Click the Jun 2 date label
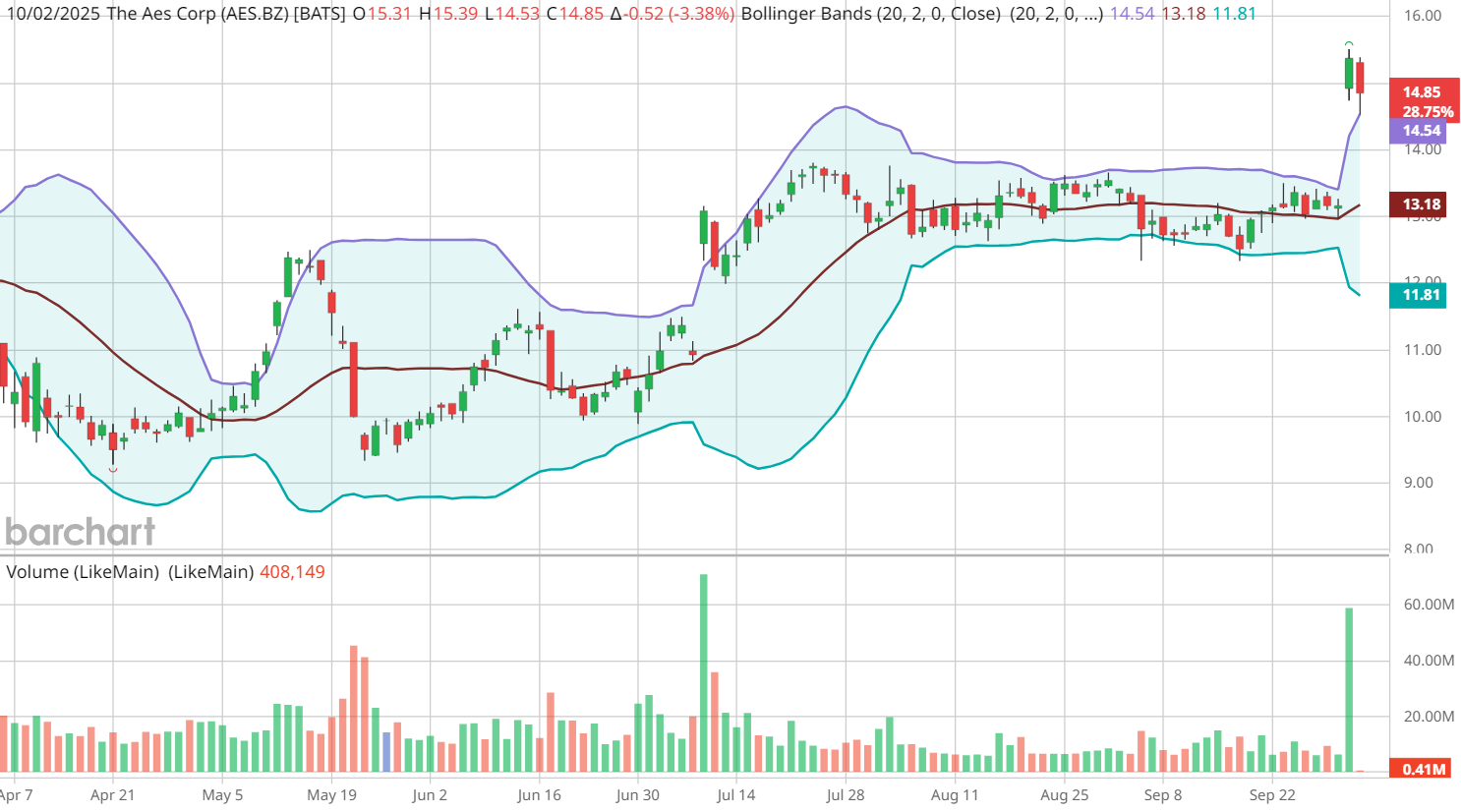This screenshot has width=1461, height=812. point(430,795)
